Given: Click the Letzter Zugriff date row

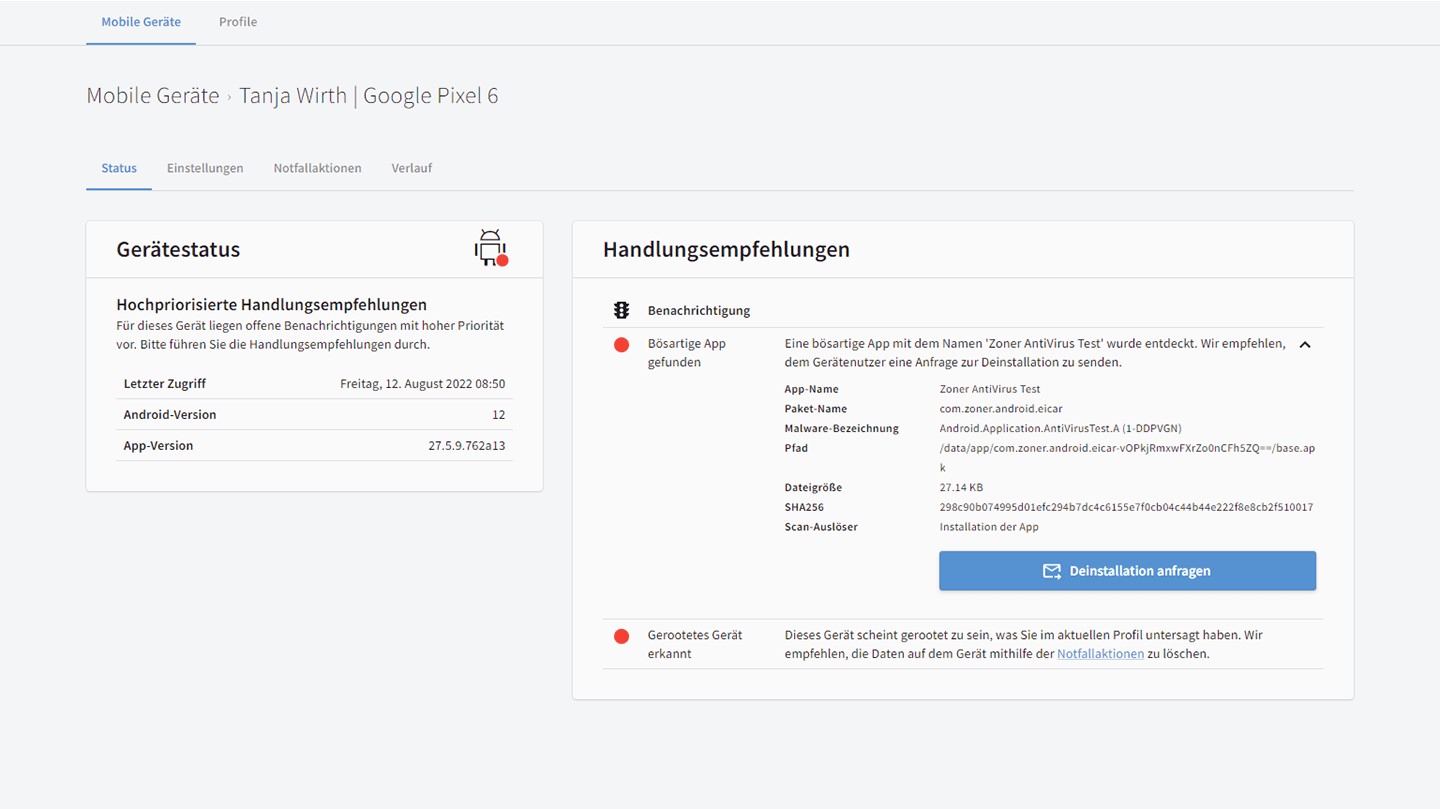Looking at the screenshot, I should (x=314, y=384).
